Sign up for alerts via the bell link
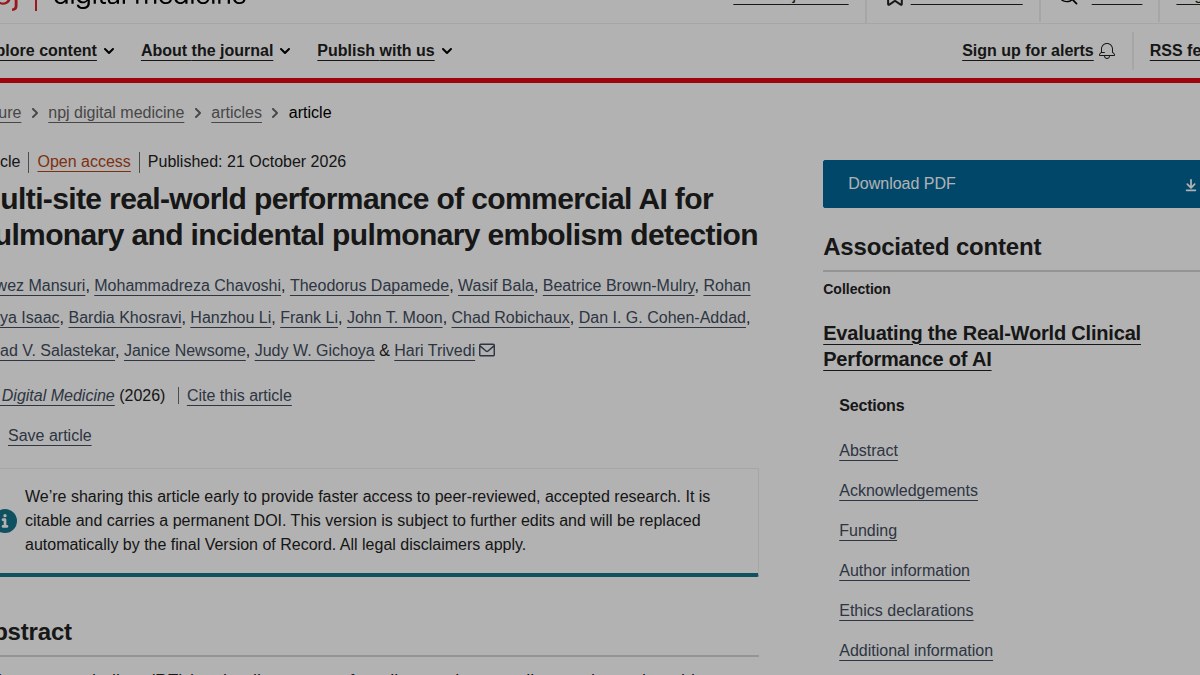Image resolution: width=1200 pixels, height=675 pixels. click(x=1038, y=50)
